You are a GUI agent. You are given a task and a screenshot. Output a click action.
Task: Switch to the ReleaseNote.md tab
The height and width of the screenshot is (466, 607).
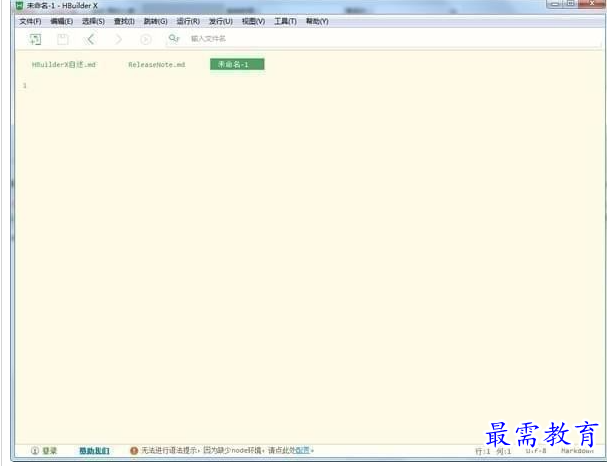click(157, 65)
